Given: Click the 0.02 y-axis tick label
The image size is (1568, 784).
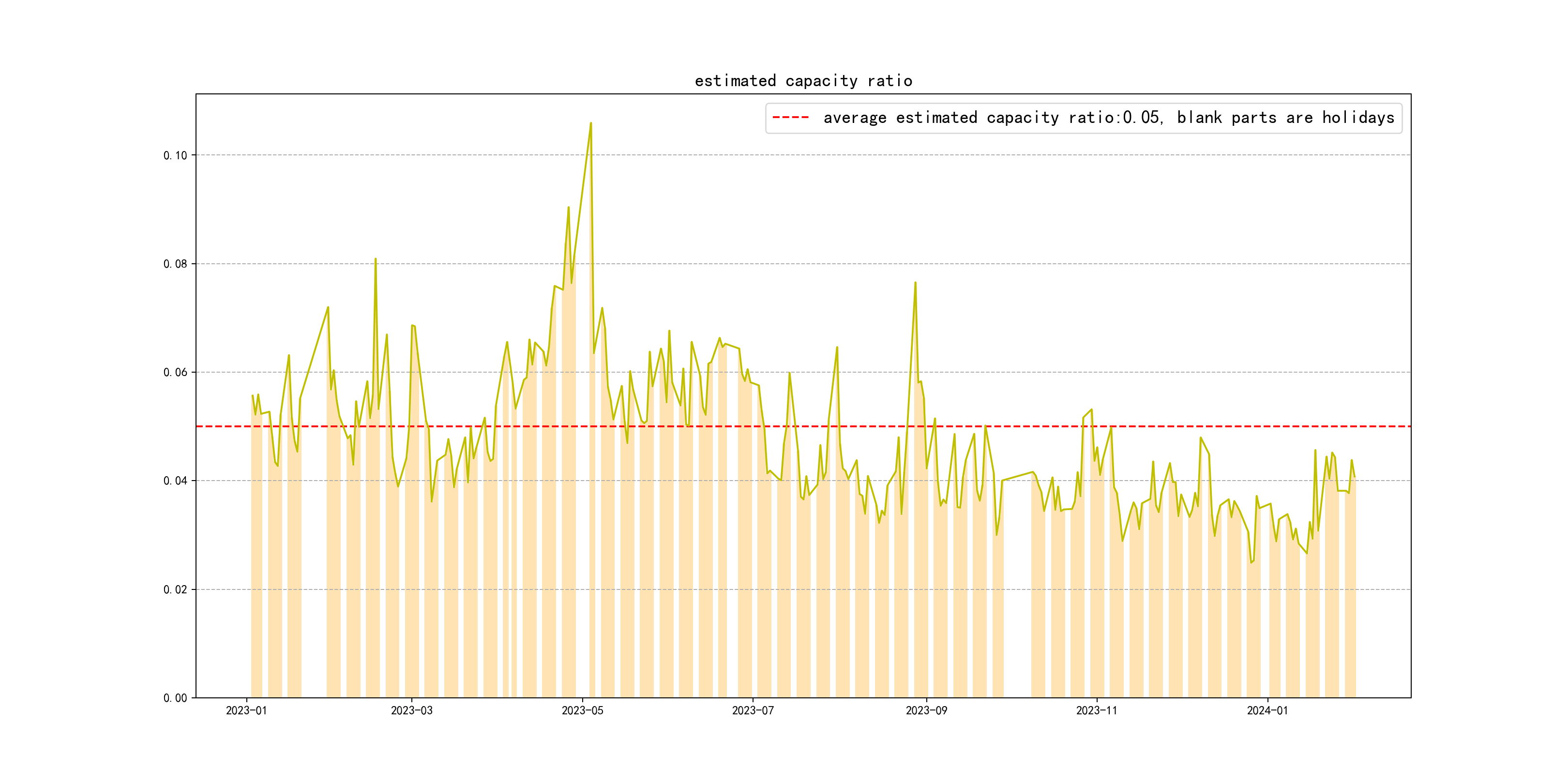Looking at the screenshot, I should [175, 589].
